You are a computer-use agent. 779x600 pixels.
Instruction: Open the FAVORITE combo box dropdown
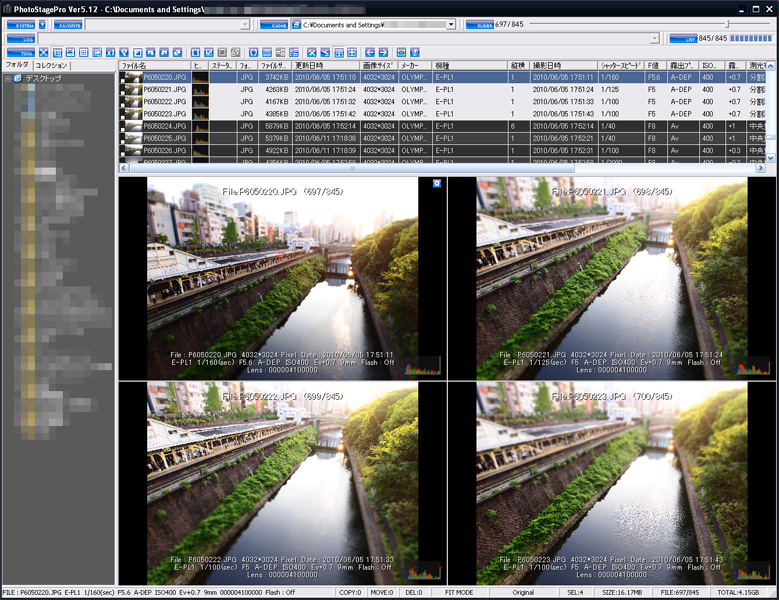tap(245, 24)
